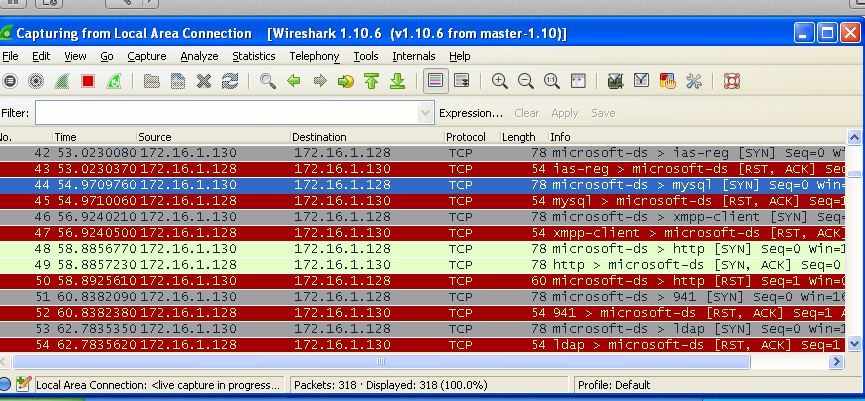This screenshot has height=401, width=865.
Task: Open the Internals menu
Action: coord(414,56)
